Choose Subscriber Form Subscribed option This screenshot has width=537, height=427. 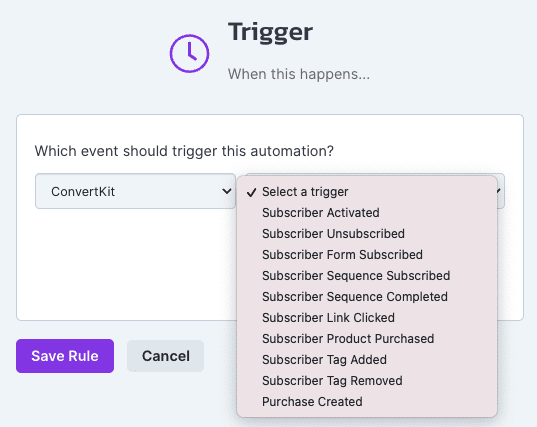pos(366,255)
